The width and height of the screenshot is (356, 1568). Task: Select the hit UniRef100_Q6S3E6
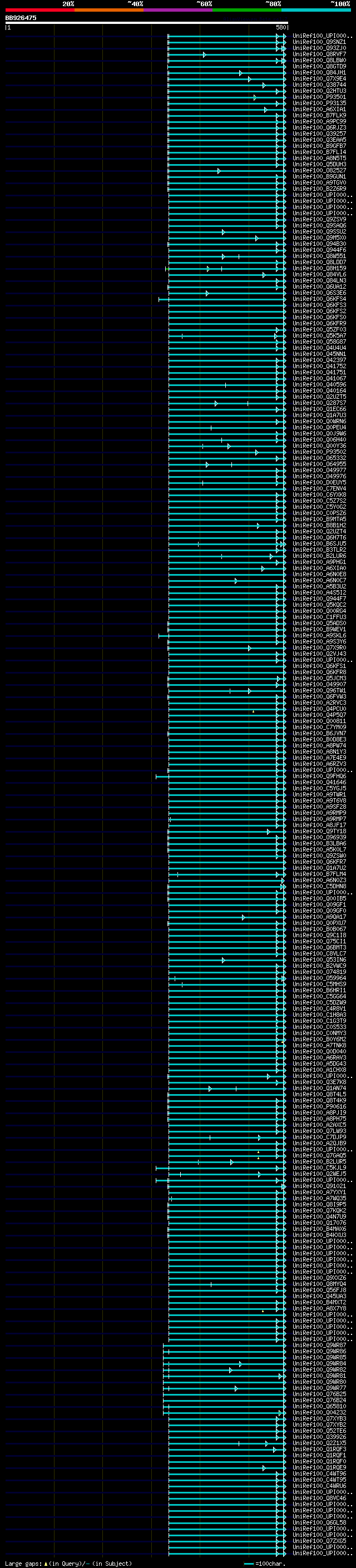coord(319,293)
